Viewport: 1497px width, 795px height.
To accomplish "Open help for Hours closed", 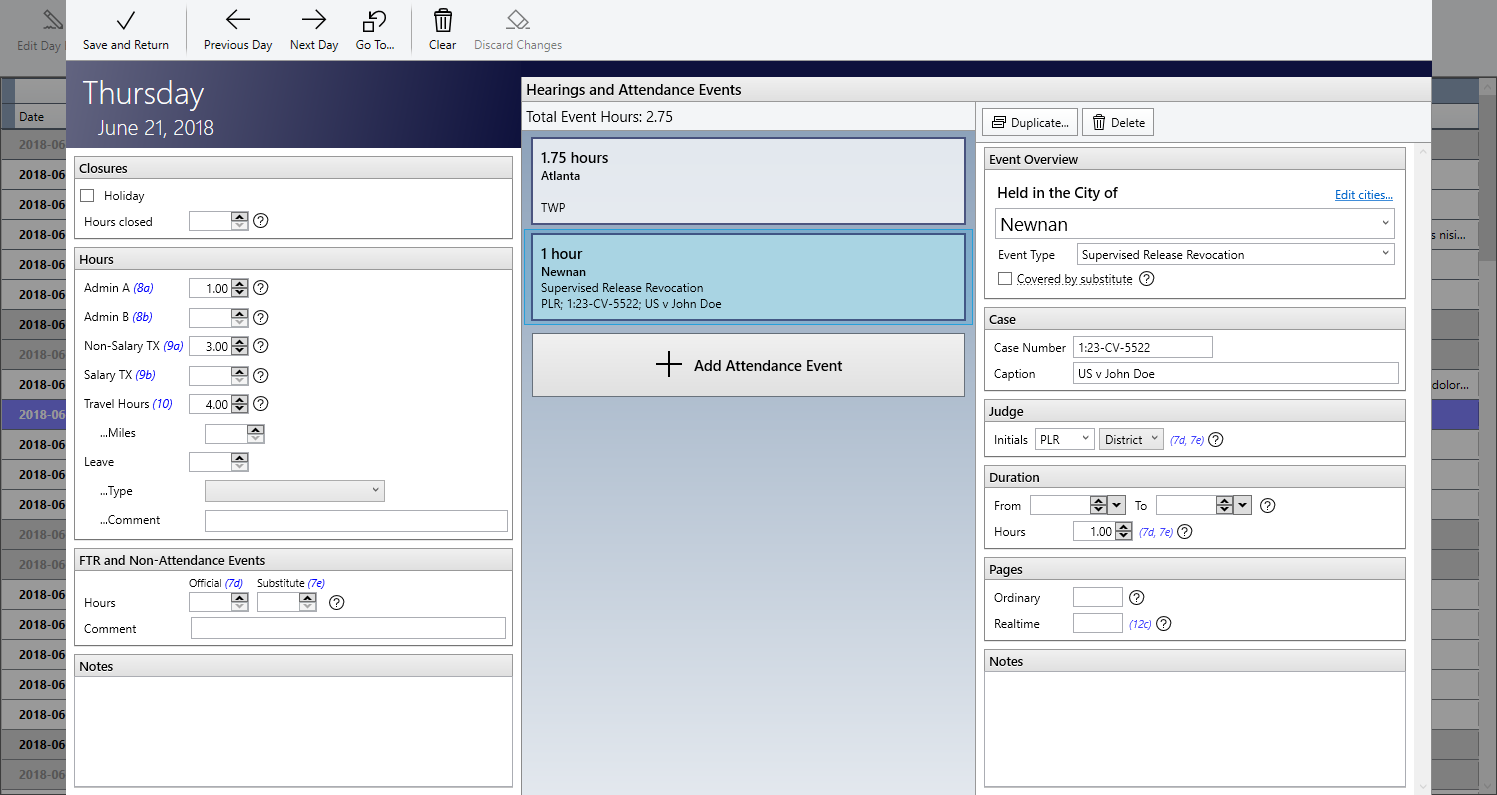I will pos(261,222).
